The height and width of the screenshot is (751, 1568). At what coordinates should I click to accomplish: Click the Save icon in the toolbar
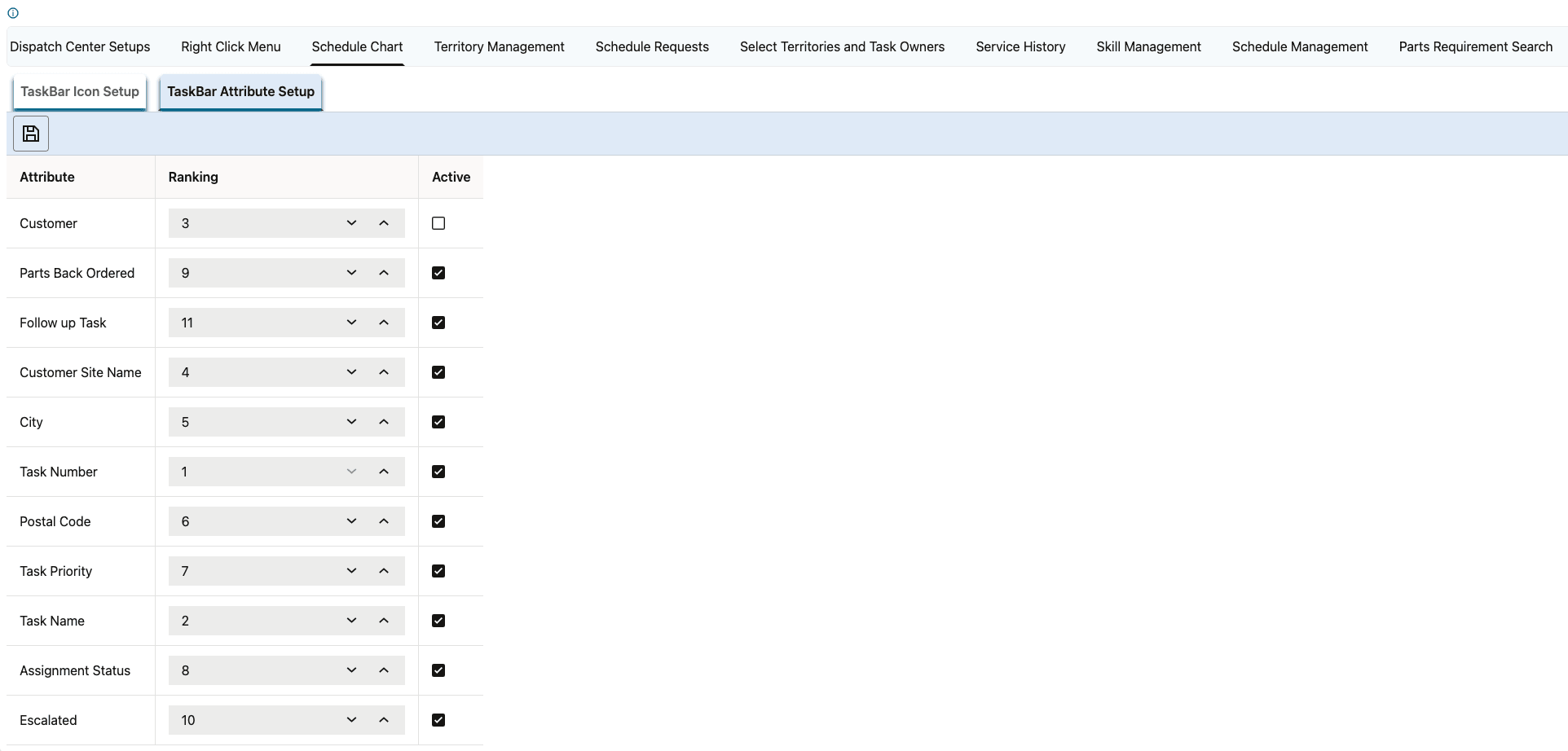coord(30,133)
